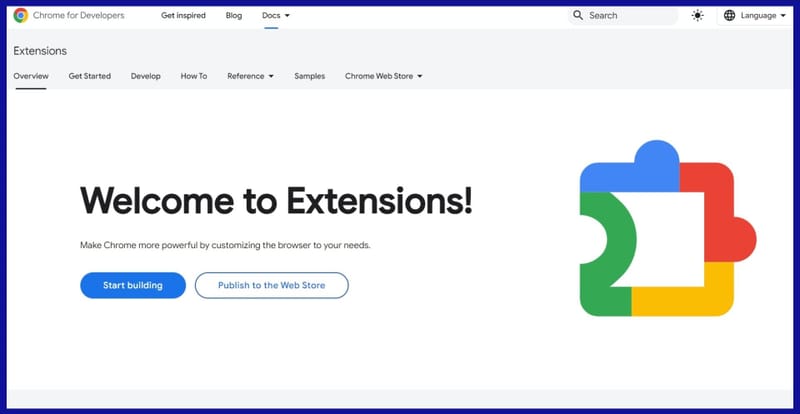Open the Samples tab
This screenshot has height=414, width=800.
point(309,76)
